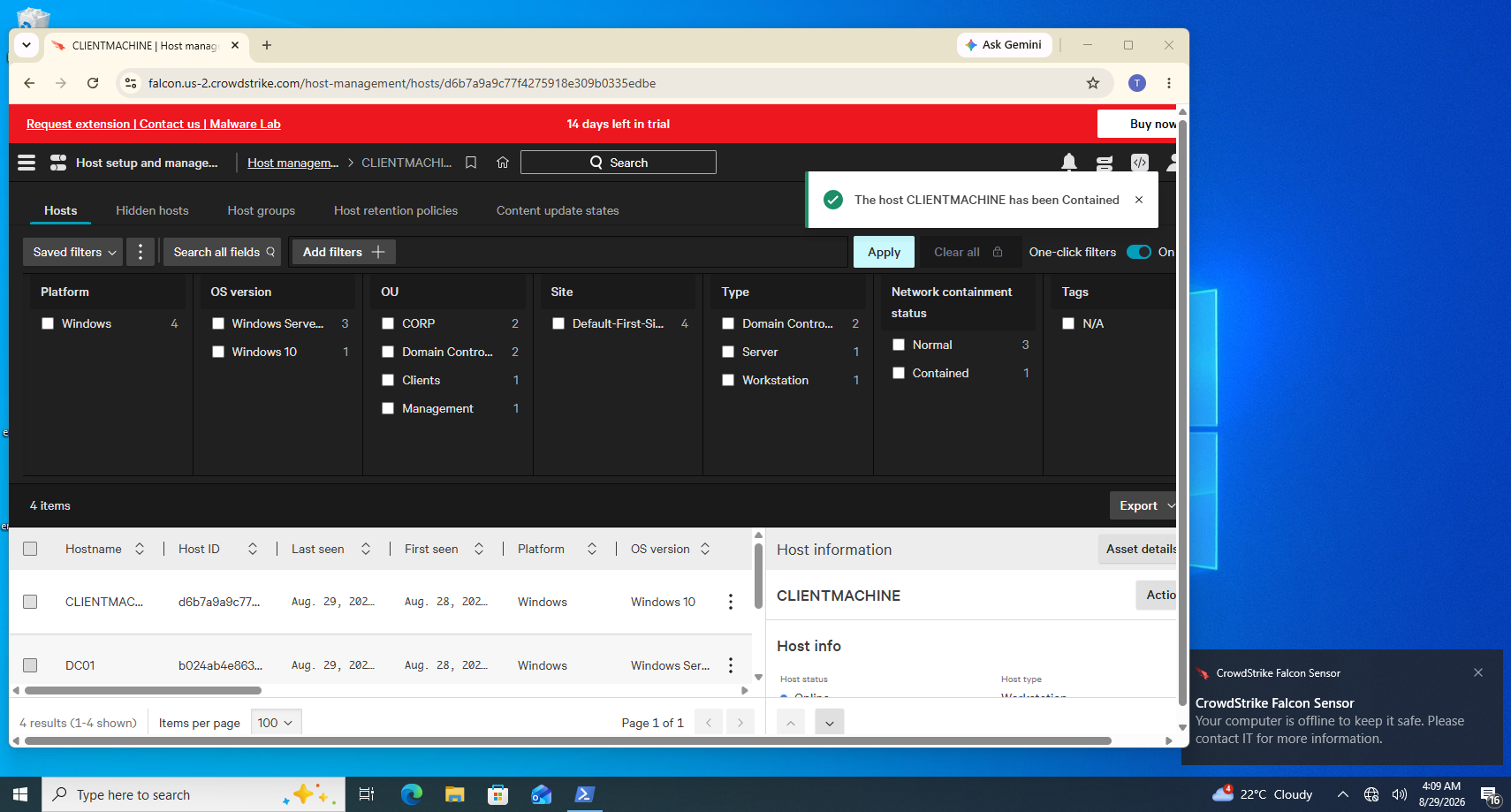Open Host retention policies tab
Screen dimensions: 1511x812
[396, 210]
